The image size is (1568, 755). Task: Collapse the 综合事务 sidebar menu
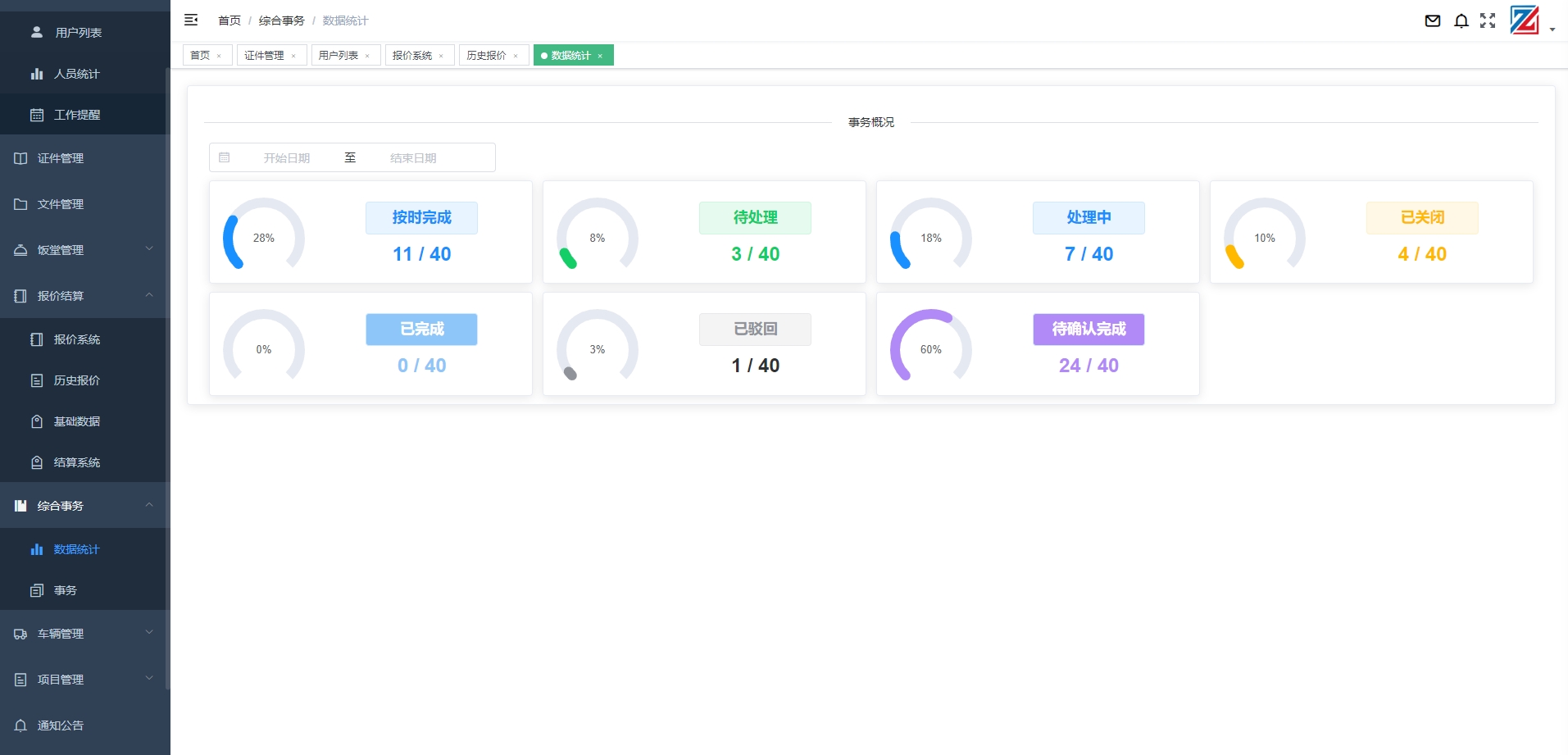pos(83,505)
